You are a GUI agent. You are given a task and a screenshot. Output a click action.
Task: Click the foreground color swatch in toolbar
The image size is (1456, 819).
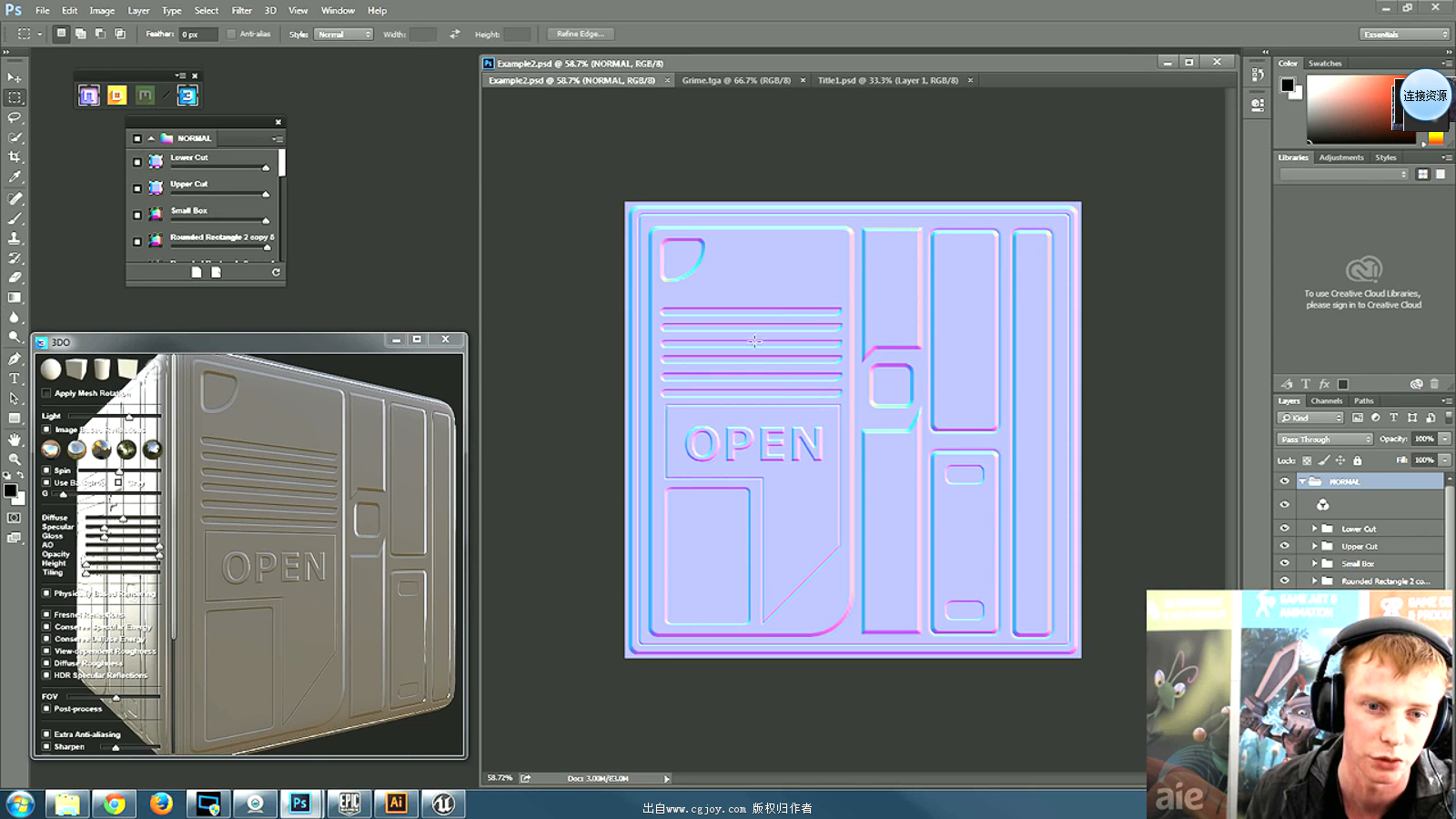click(10, 490)
